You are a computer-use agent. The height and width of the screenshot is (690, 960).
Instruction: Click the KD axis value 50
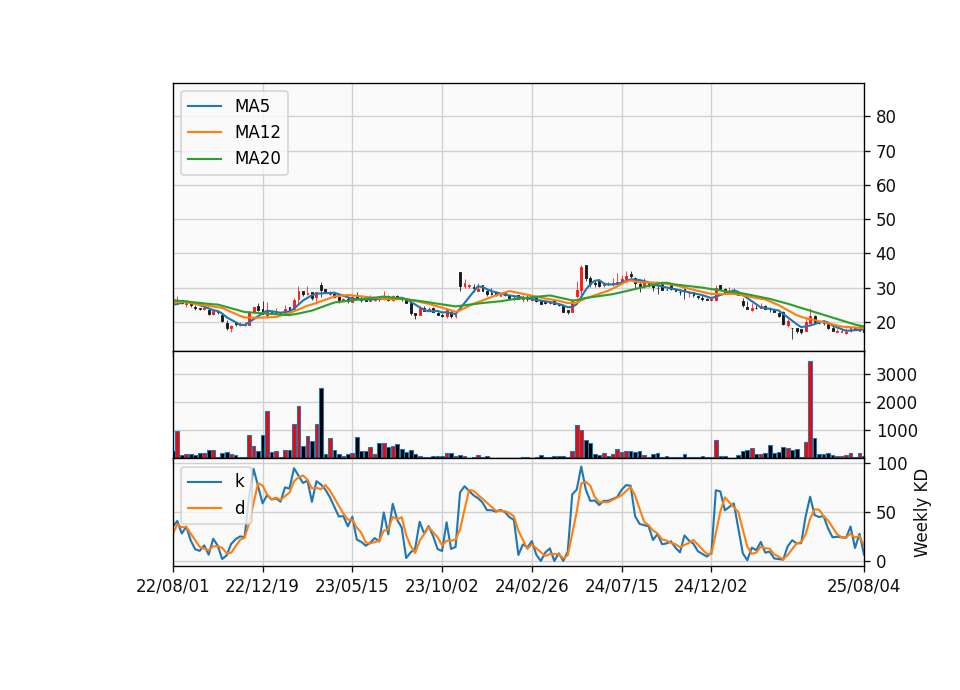pos(885,513)
